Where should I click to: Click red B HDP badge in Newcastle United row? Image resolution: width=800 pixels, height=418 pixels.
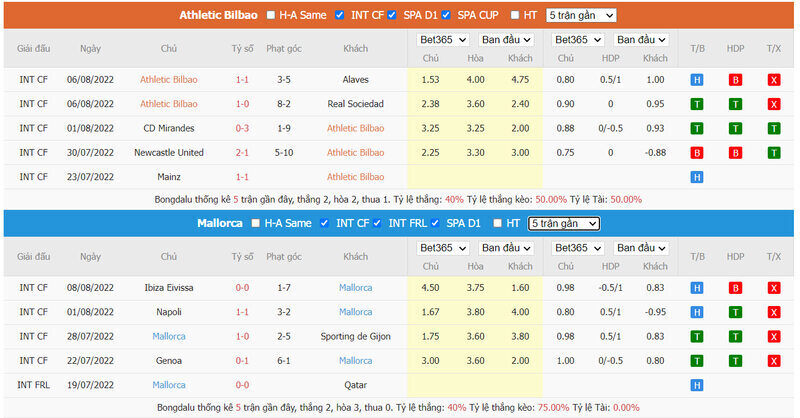point(735,153)
